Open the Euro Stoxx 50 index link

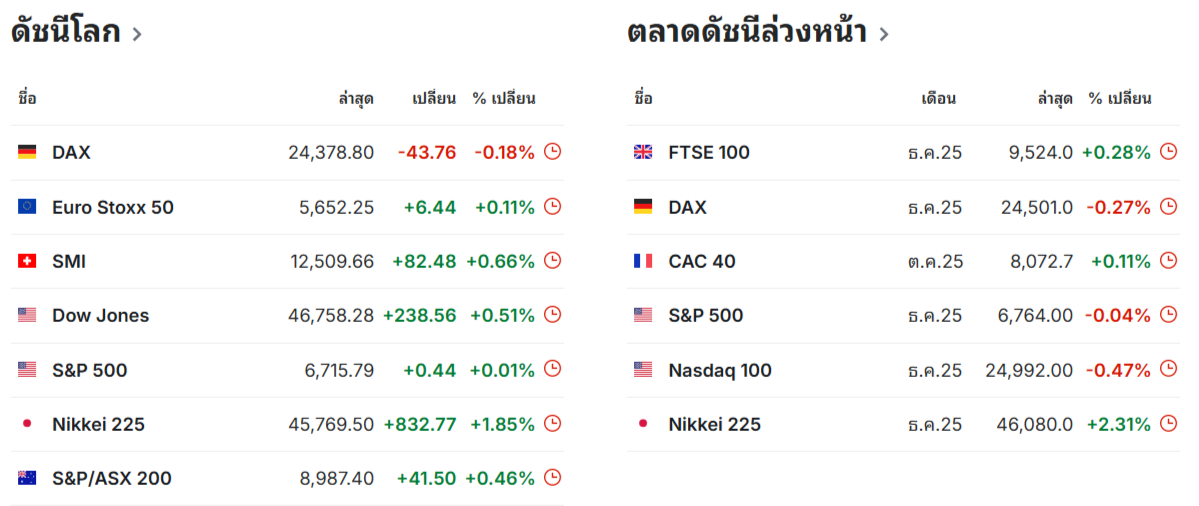[112, 207]
